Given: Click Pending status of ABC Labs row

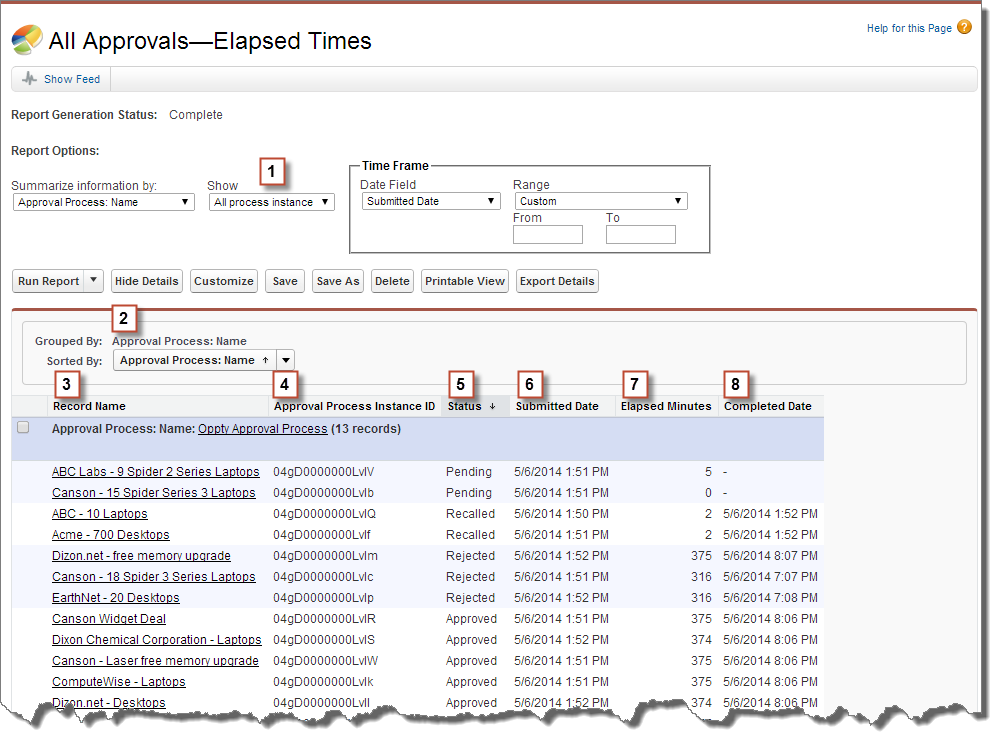Looking at the screenshot, I should pos(469,472).
